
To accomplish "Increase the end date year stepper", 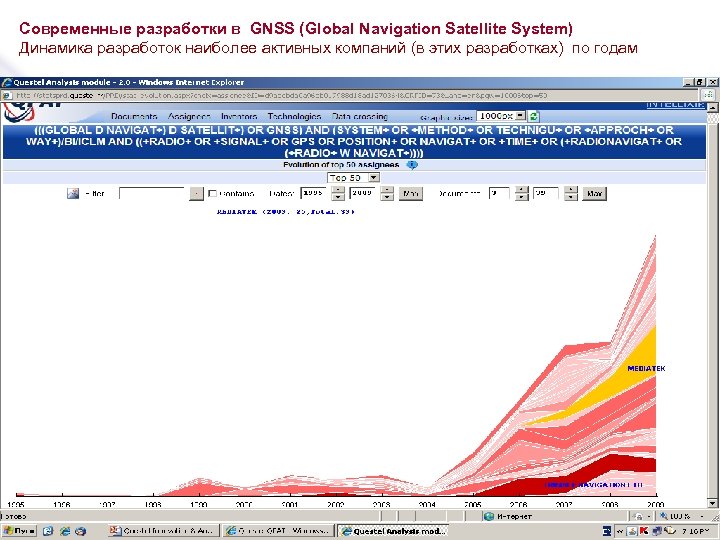I will 387,190.
